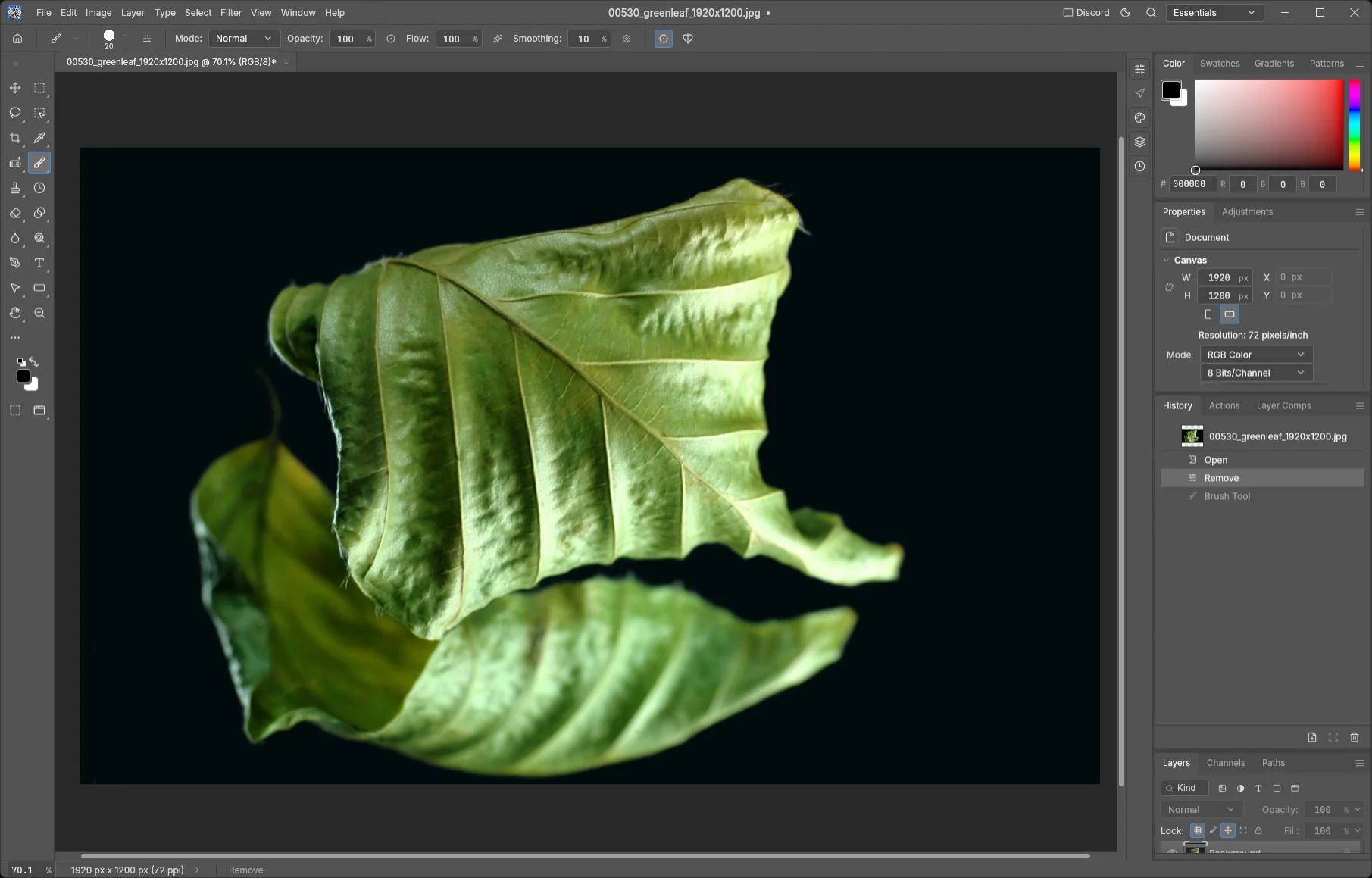Viewport: 1372px width, 878px height.
Task: Toggle dark mode moon icon
Action: 1126,13
